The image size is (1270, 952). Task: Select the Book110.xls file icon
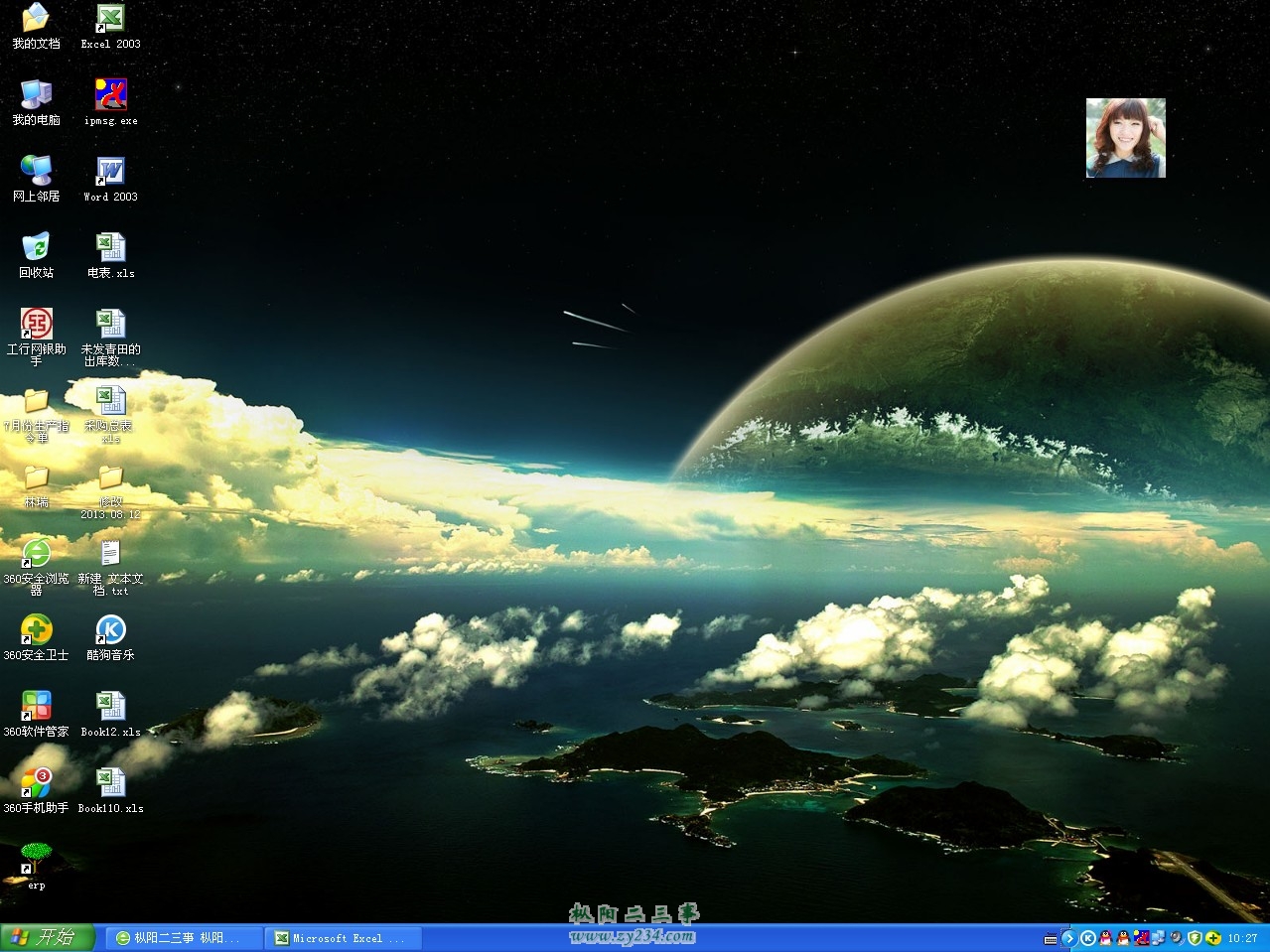pos(110,790)
